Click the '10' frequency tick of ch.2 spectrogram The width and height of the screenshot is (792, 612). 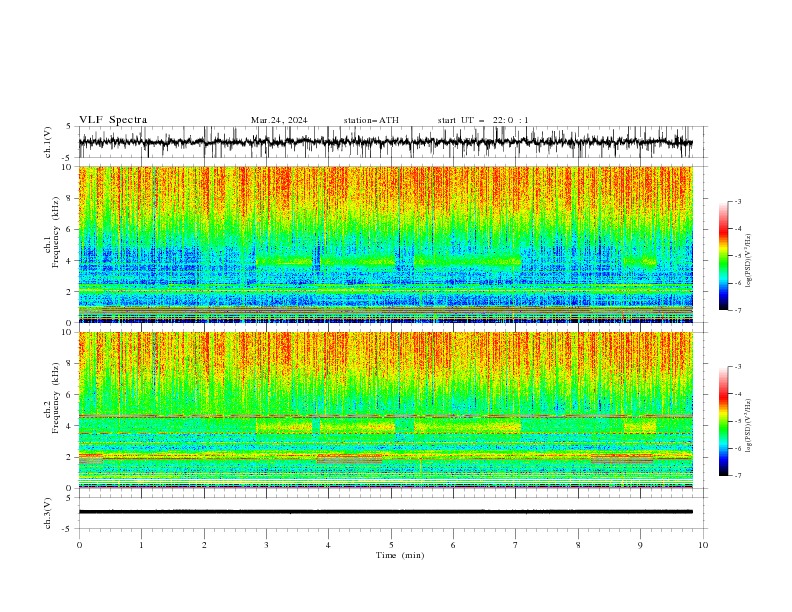(69, 332)
